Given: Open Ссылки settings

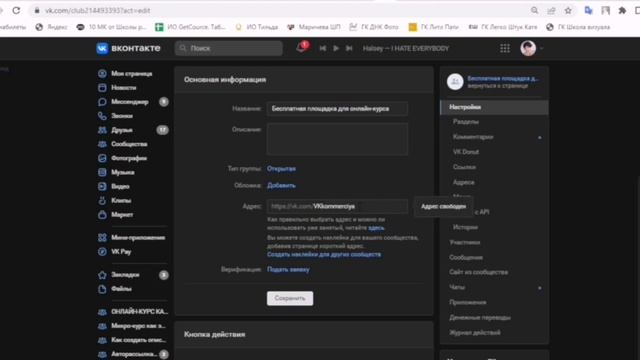Looking at the screenshot, I should pos(464,167).
